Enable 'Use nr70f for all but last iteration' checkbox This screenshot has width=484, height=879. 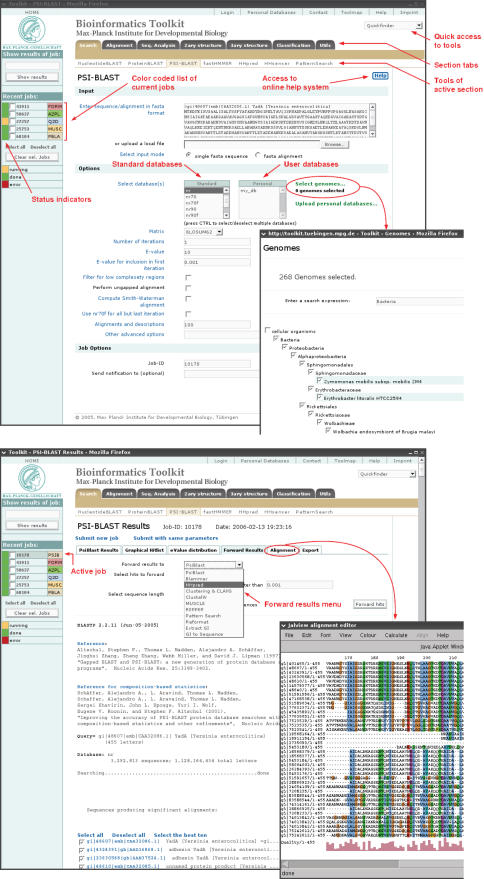coord(188,314)
